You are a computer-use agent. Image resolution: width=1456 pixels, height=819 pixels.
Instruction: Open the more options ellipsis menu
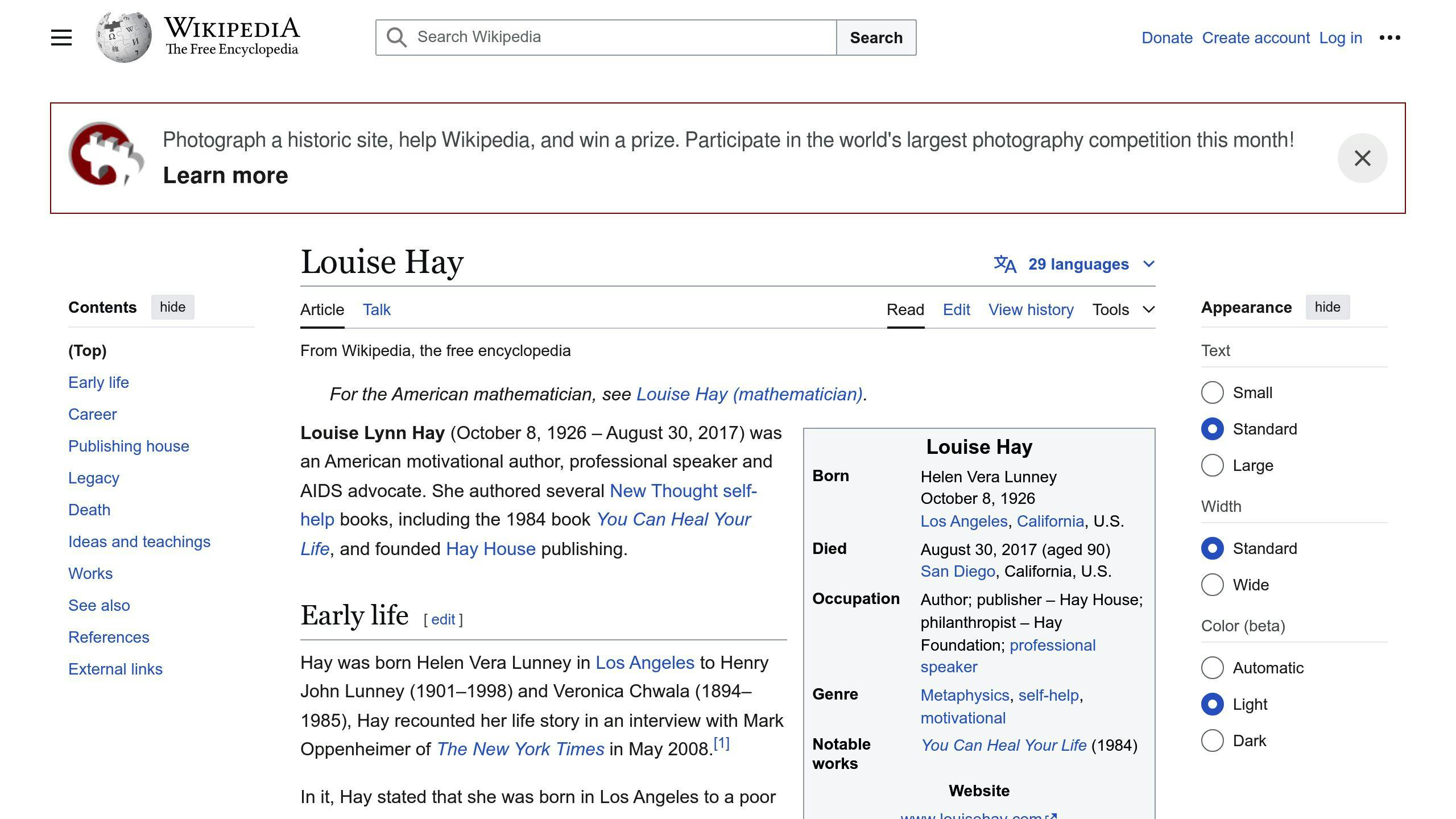click(x=1389, y=38)
